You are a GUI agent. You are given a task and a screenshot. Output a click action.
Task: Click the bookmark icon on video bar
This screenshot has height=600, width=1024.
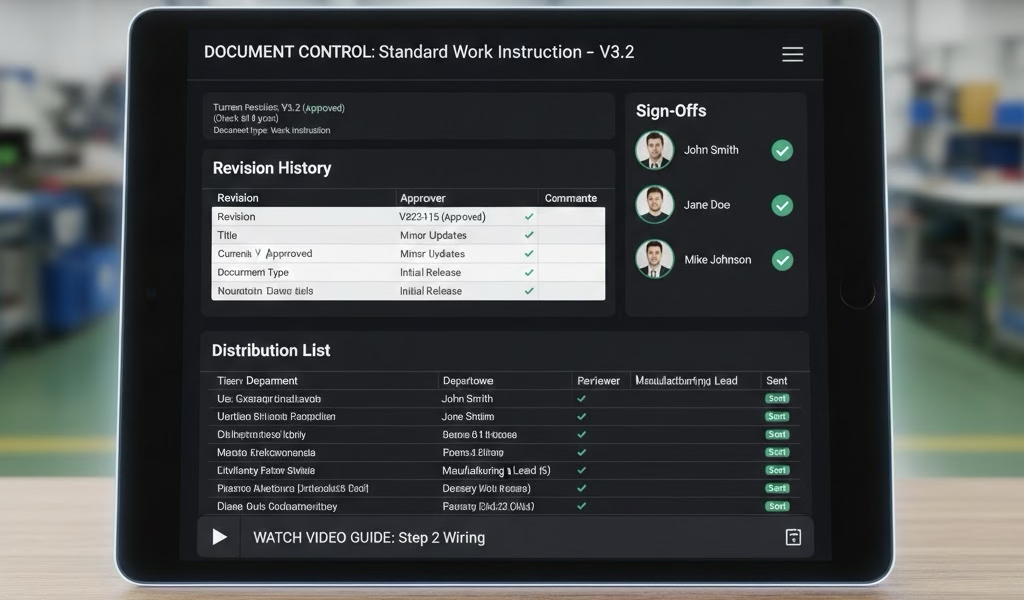click(793, 537)
